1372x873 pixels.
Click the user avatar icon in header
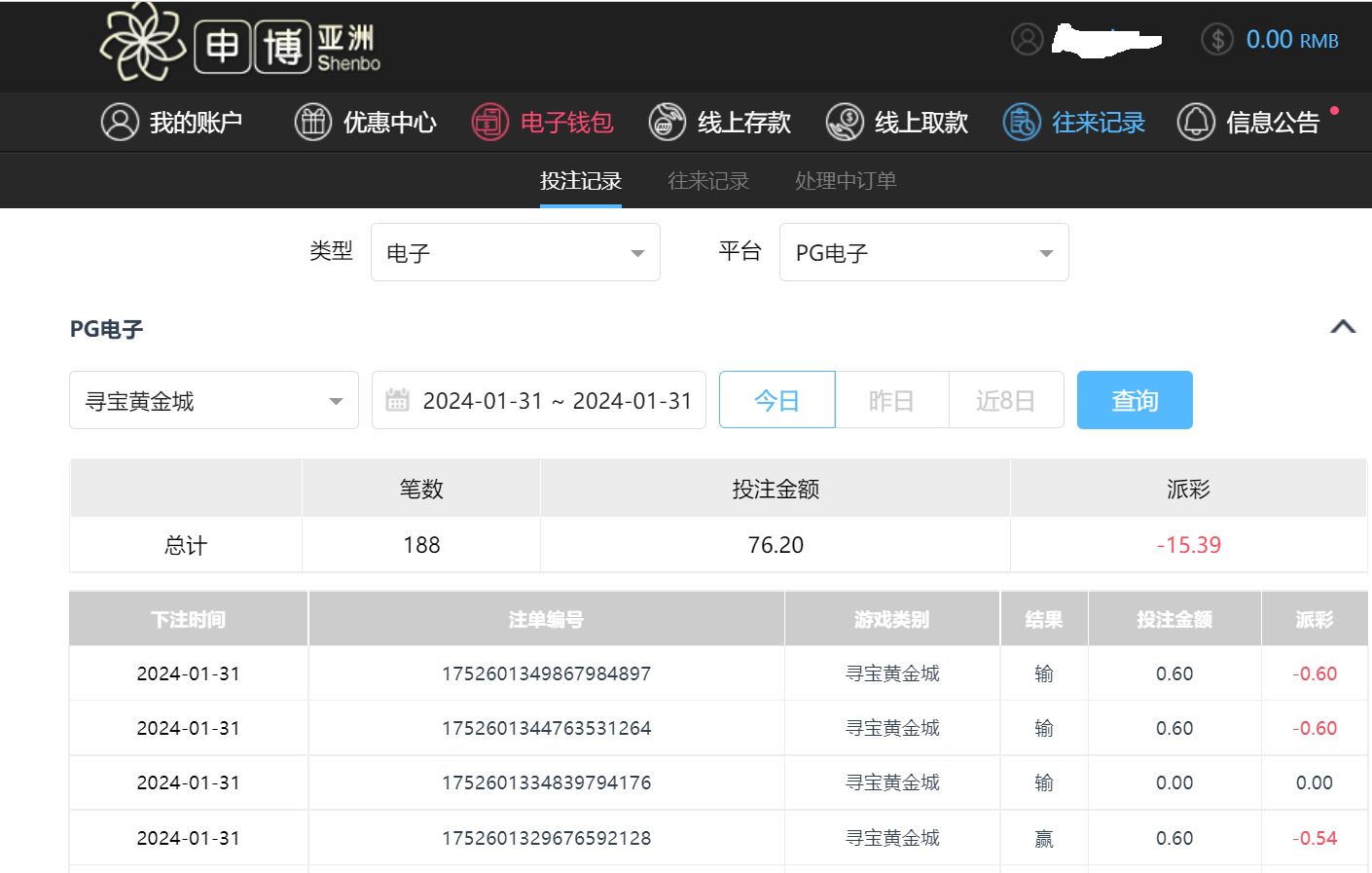[1028, 39]
